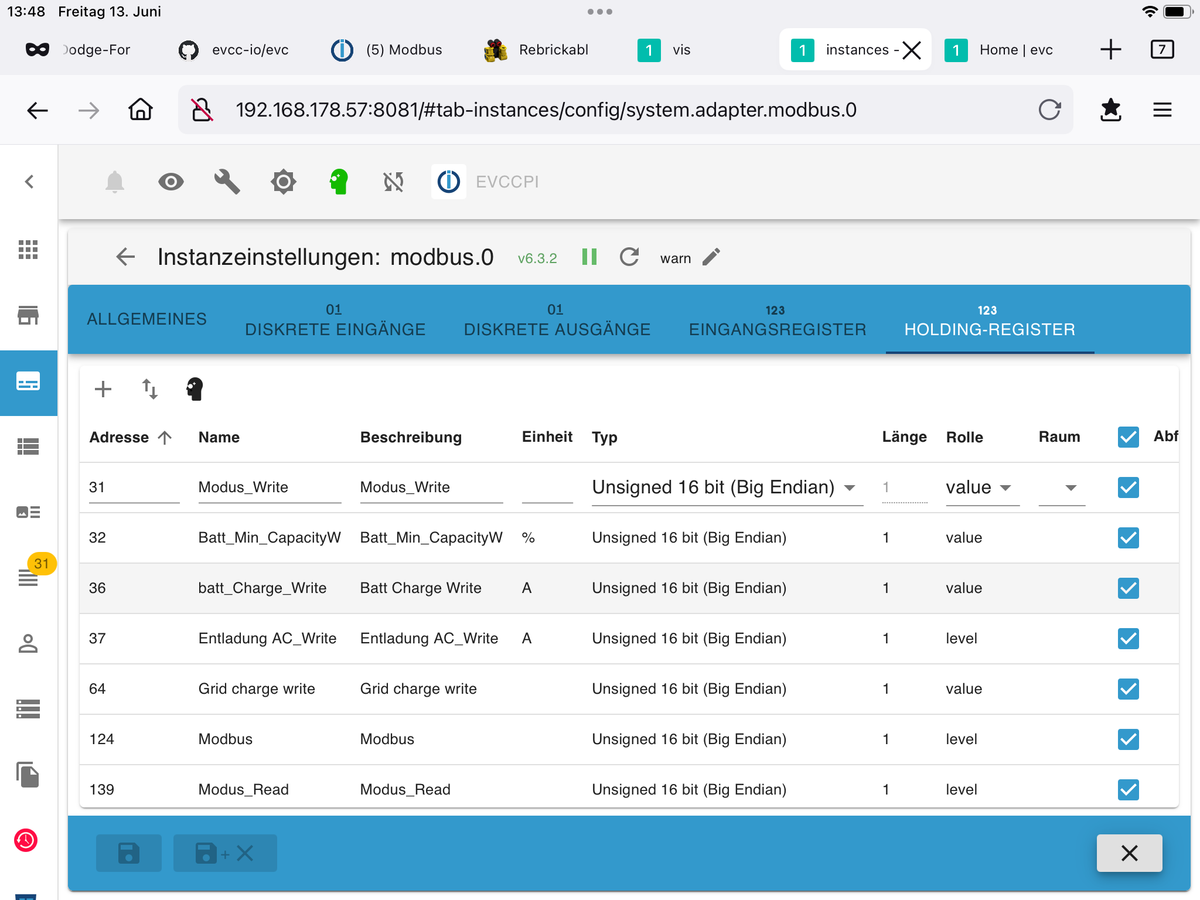1200x900 pixels.
Task: Open the files icon in the sidebar
Action: [28, 774]
